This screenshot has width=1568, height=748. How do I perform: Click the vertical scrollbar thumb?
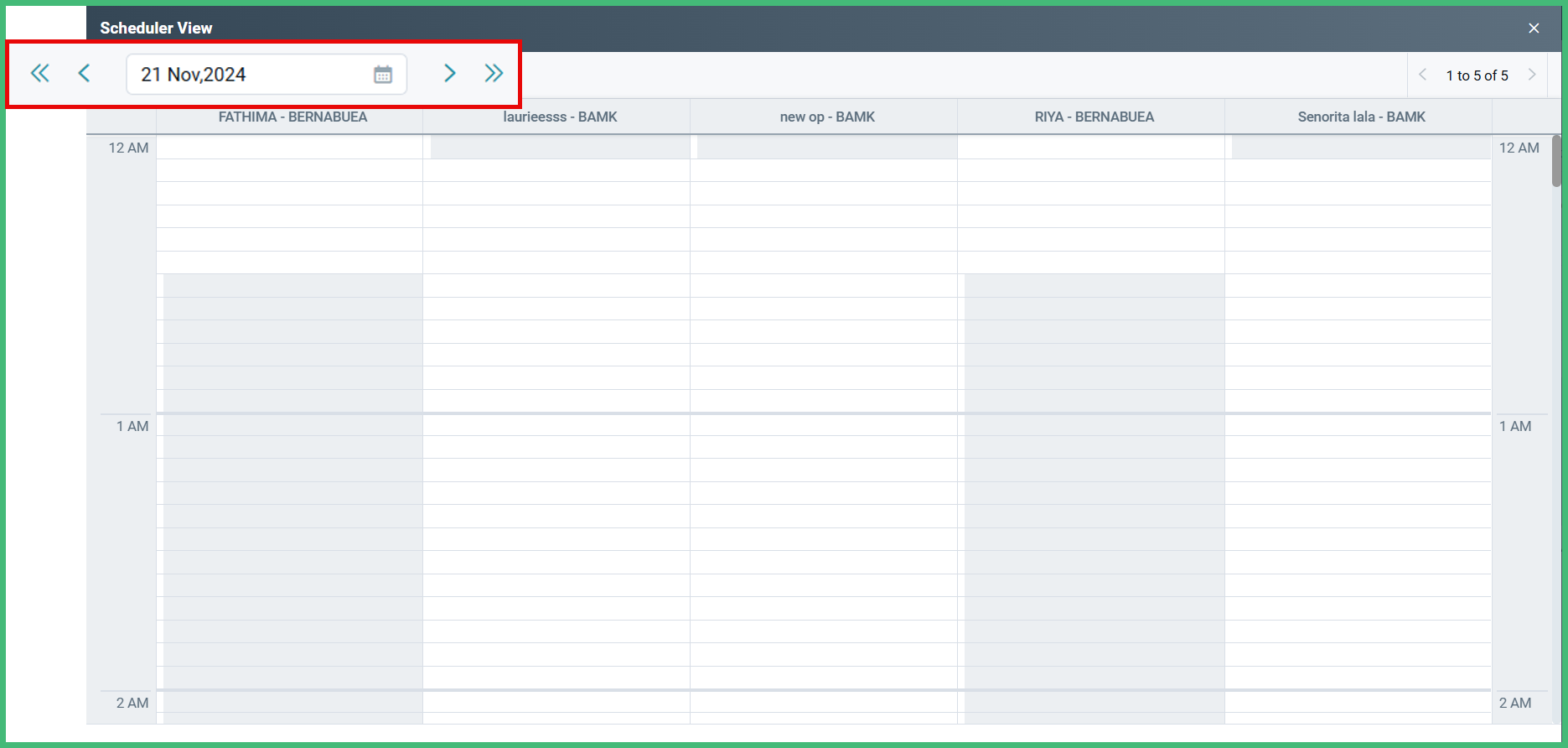click(1556, 161)
